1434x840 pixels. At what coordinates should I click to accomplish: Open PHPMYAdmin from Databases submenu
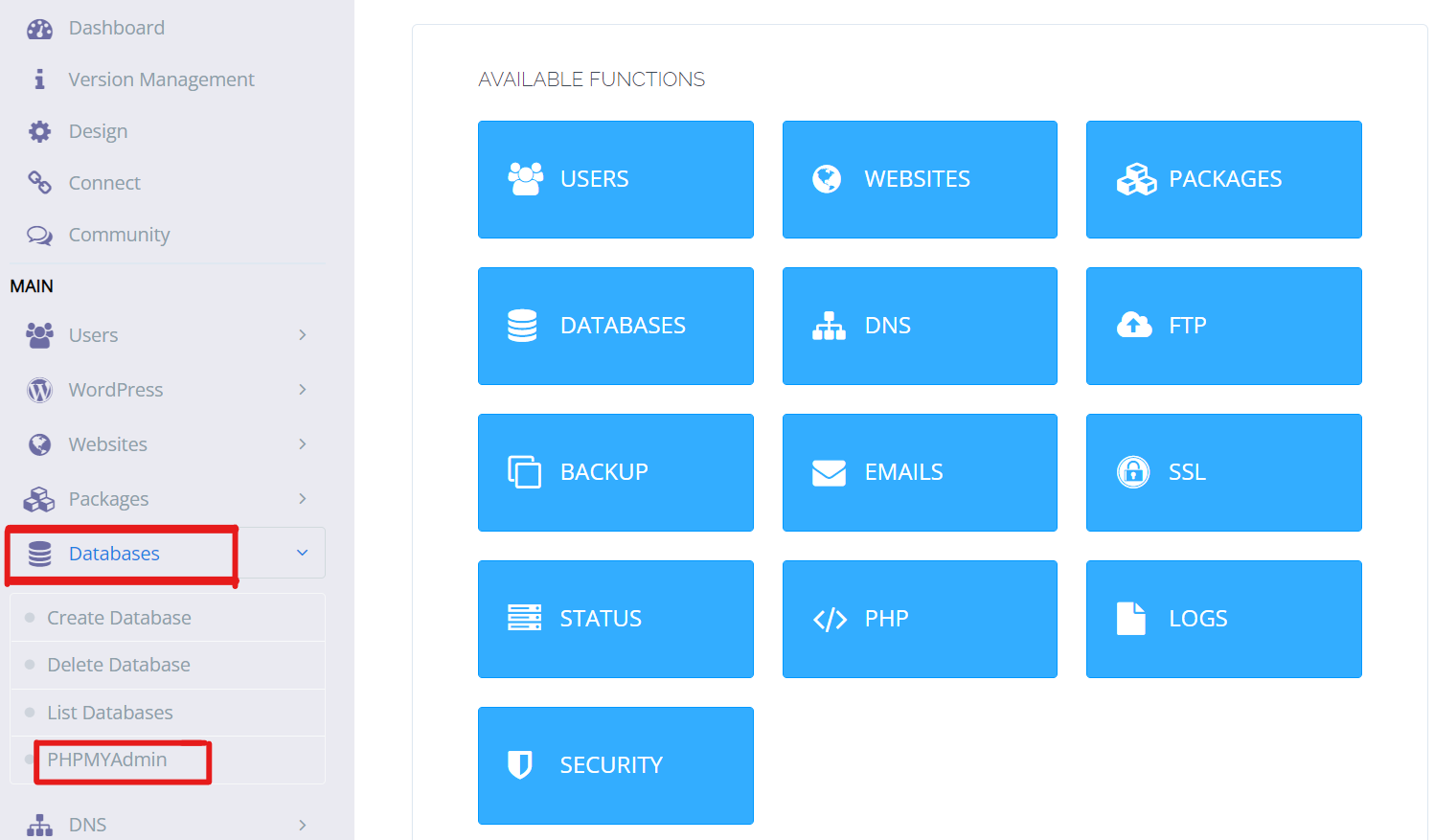[107, 760]
